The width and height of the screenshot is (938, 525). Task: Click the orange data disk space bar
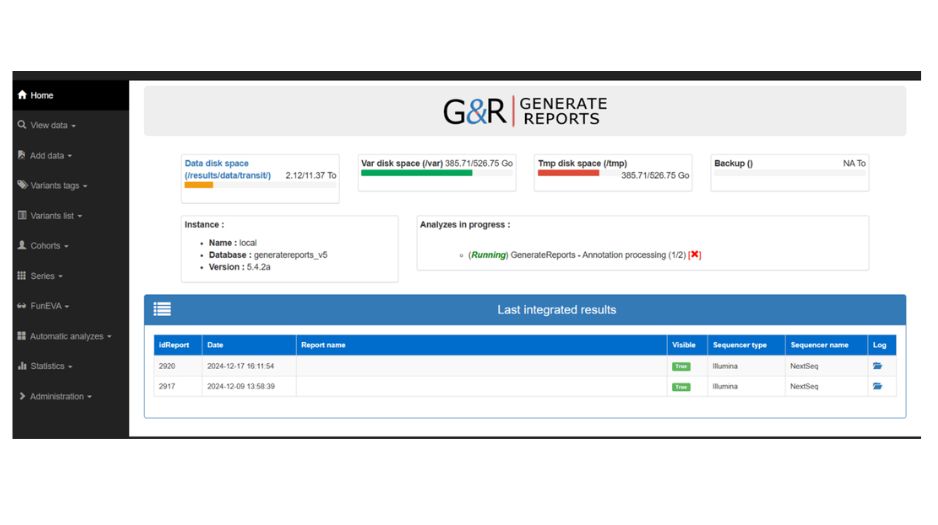pos(199,185)
